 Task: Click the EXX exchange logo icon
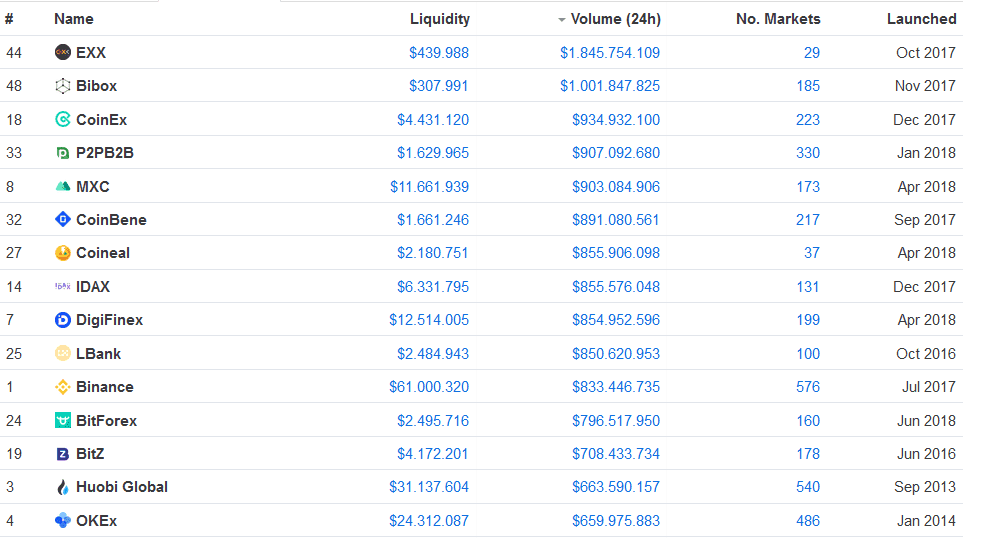(63, 53)
